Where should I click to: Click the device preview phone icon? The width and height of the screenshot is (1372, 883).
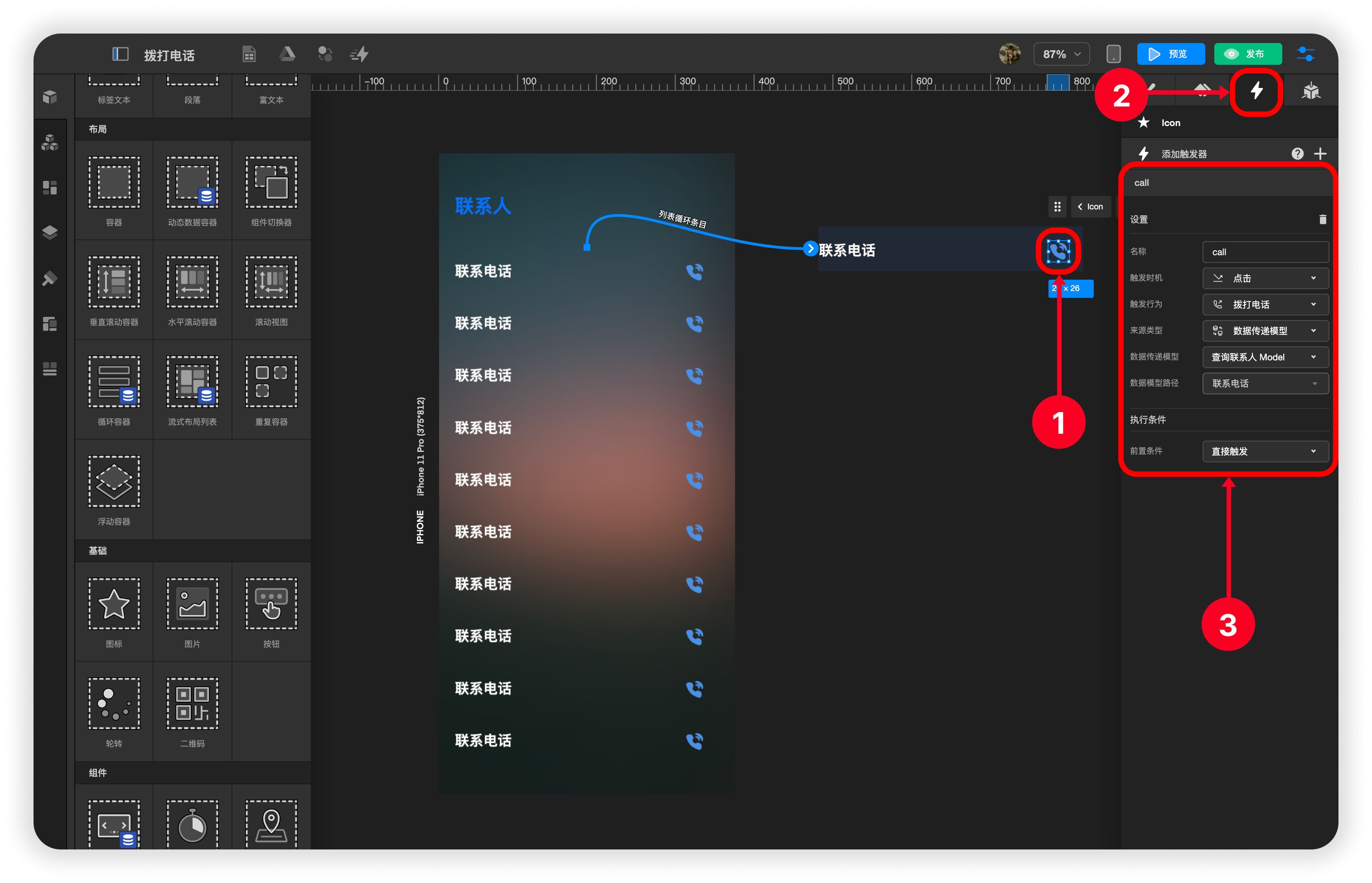click(x=1113, y=54)
